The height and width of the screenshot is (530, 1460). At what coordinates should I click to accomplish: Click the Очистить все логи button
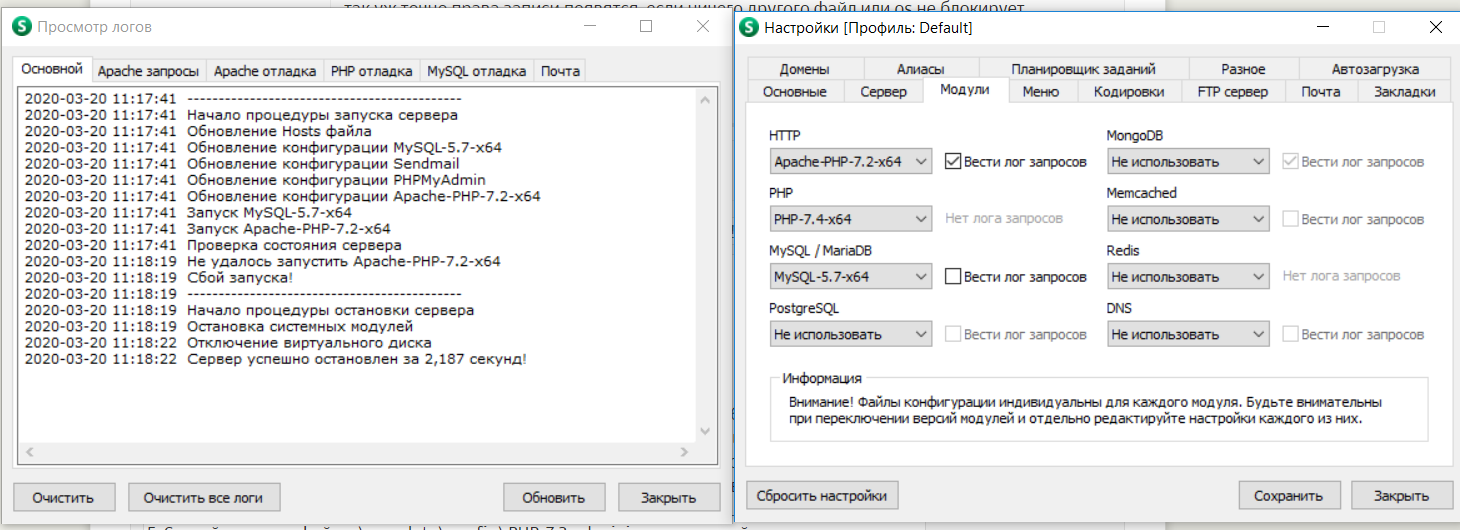click(x=204, y=497)
